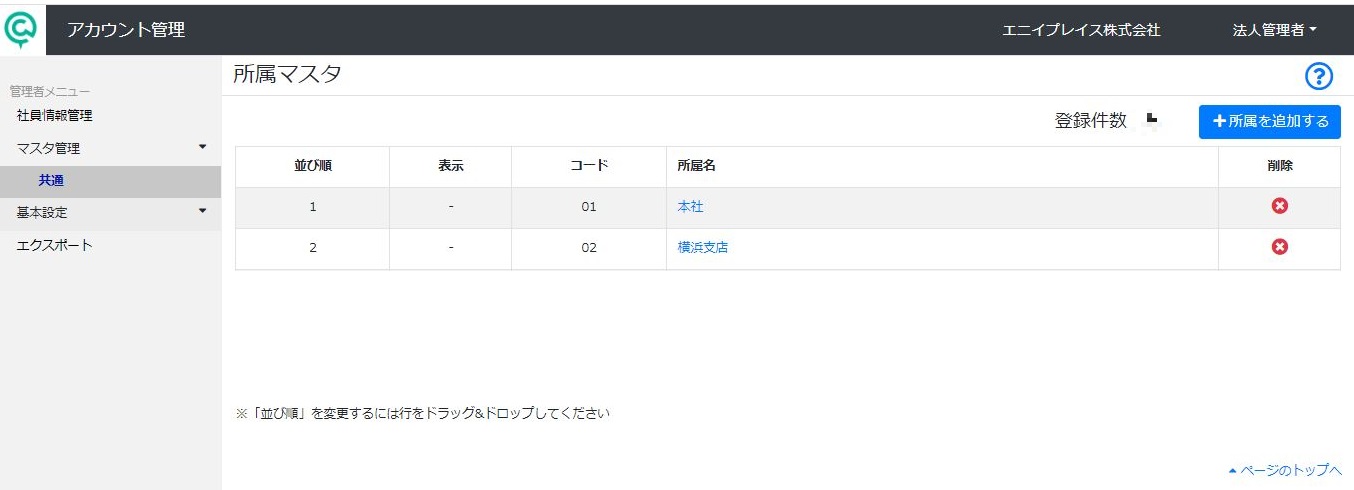Select 共通 submenu item
This screenshot has width=1354, height=490.
52,181
